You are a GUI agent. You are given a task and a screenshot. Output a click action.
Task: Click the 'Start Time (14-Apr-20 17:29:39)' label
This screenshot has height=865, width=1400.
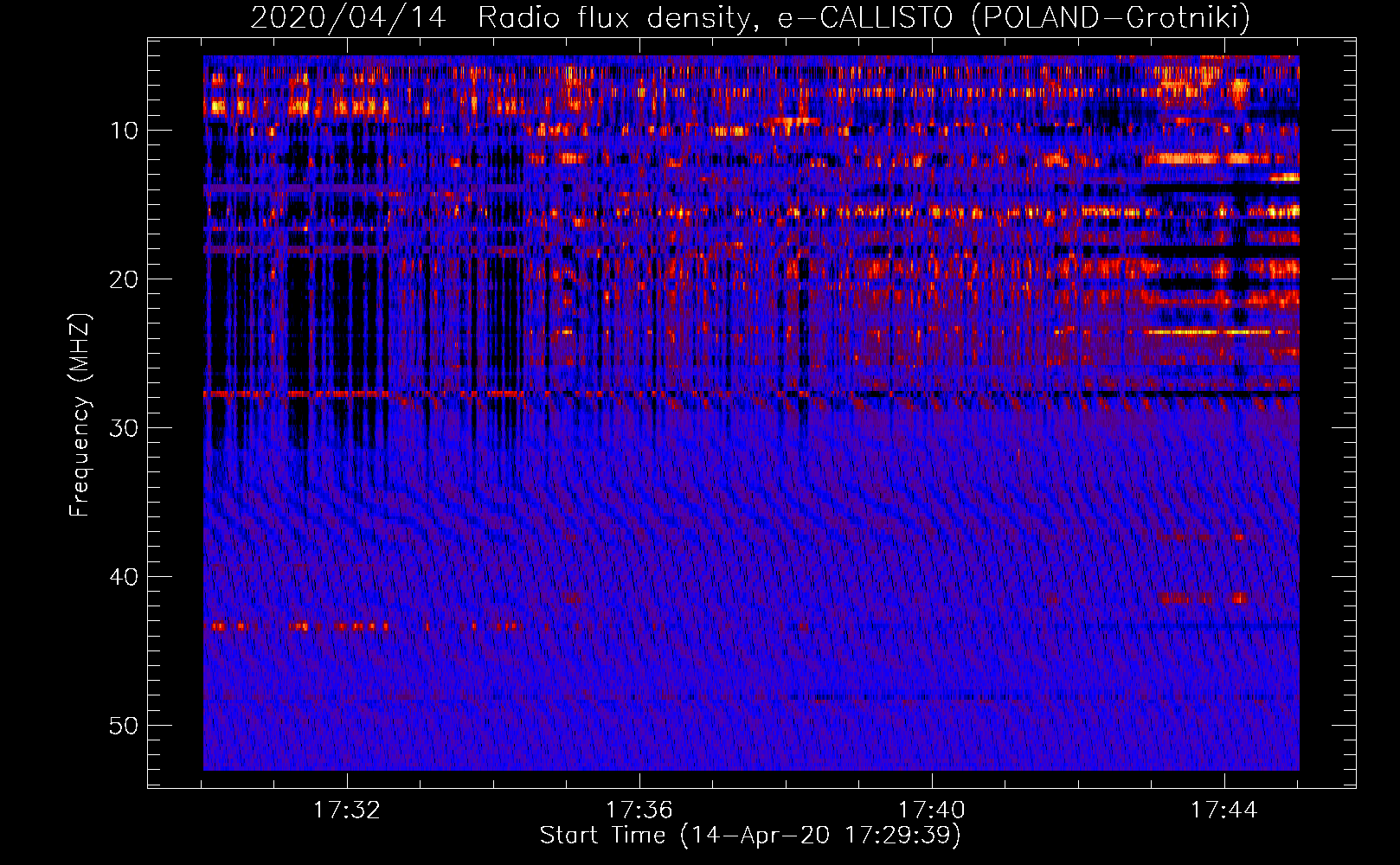point(750,836)
